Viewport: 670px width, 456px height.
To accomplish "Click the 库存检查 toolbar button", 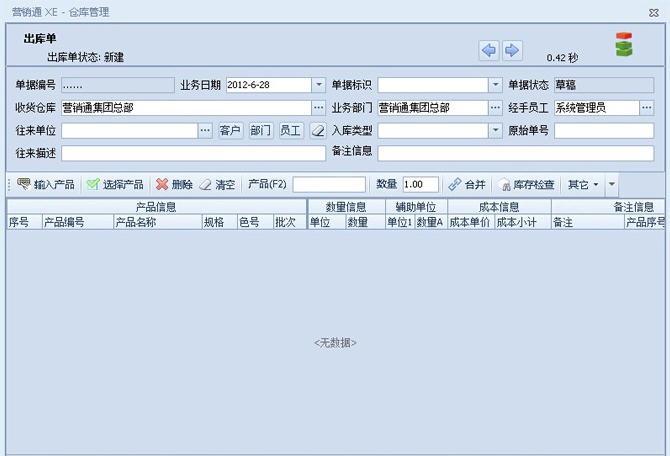I will click(x=528, y=185).
